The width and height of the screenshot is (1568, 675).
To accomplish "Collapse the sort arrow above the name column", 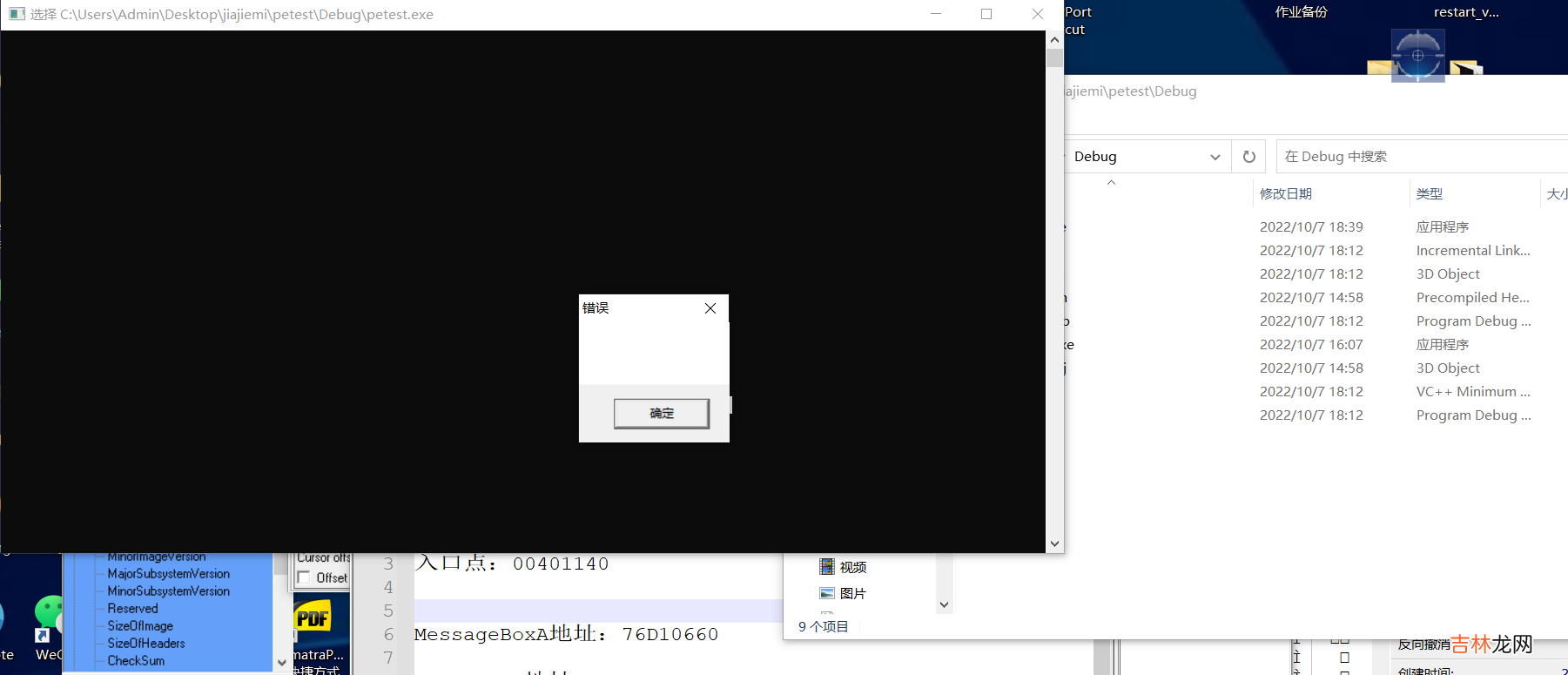I will [1111, 183].
